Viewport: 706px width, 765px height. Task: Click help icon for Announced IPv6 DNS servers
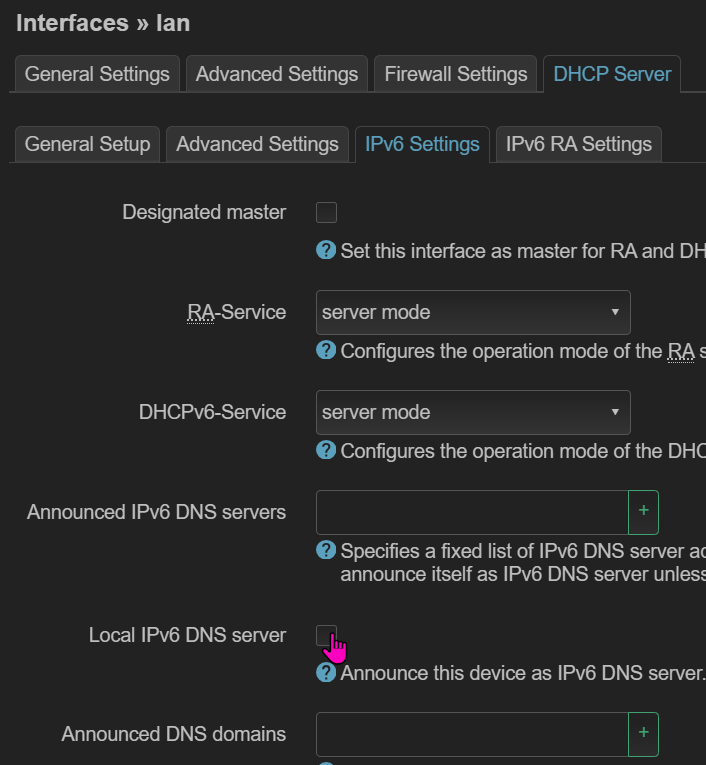point(326,550)
